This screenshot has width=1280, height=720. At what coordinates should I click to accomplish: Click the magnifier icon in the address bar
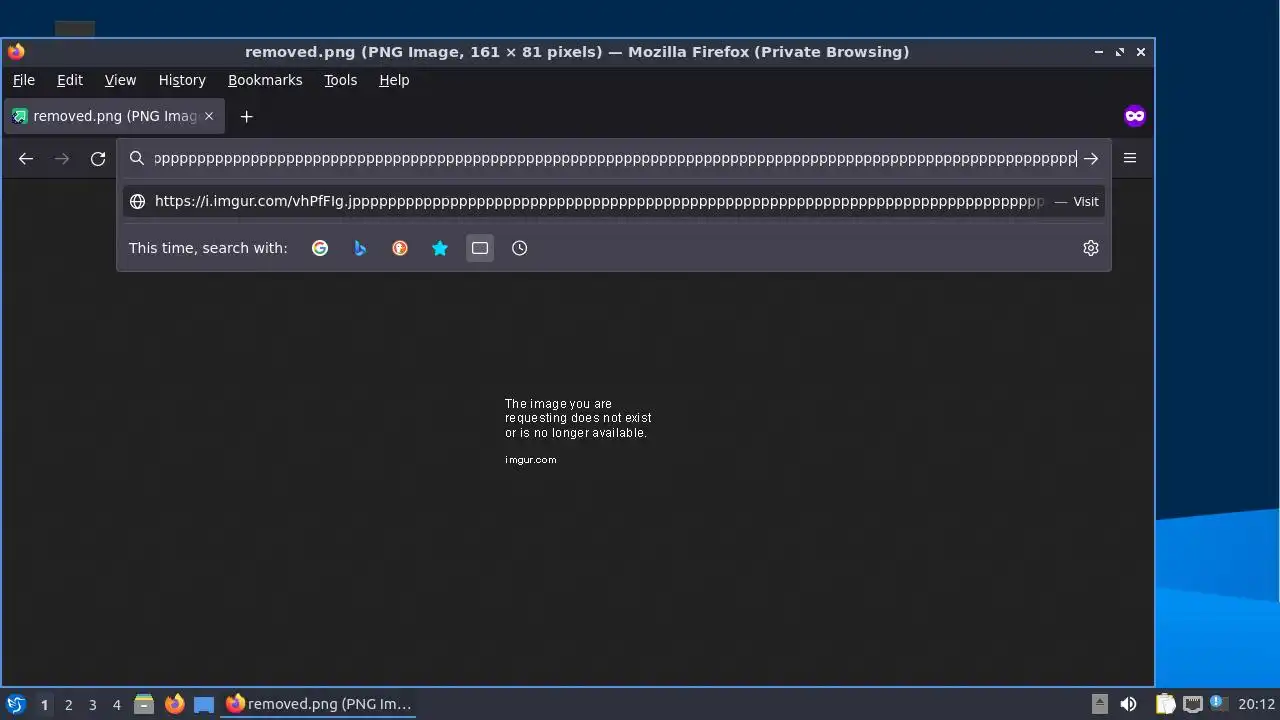(137, 158)
